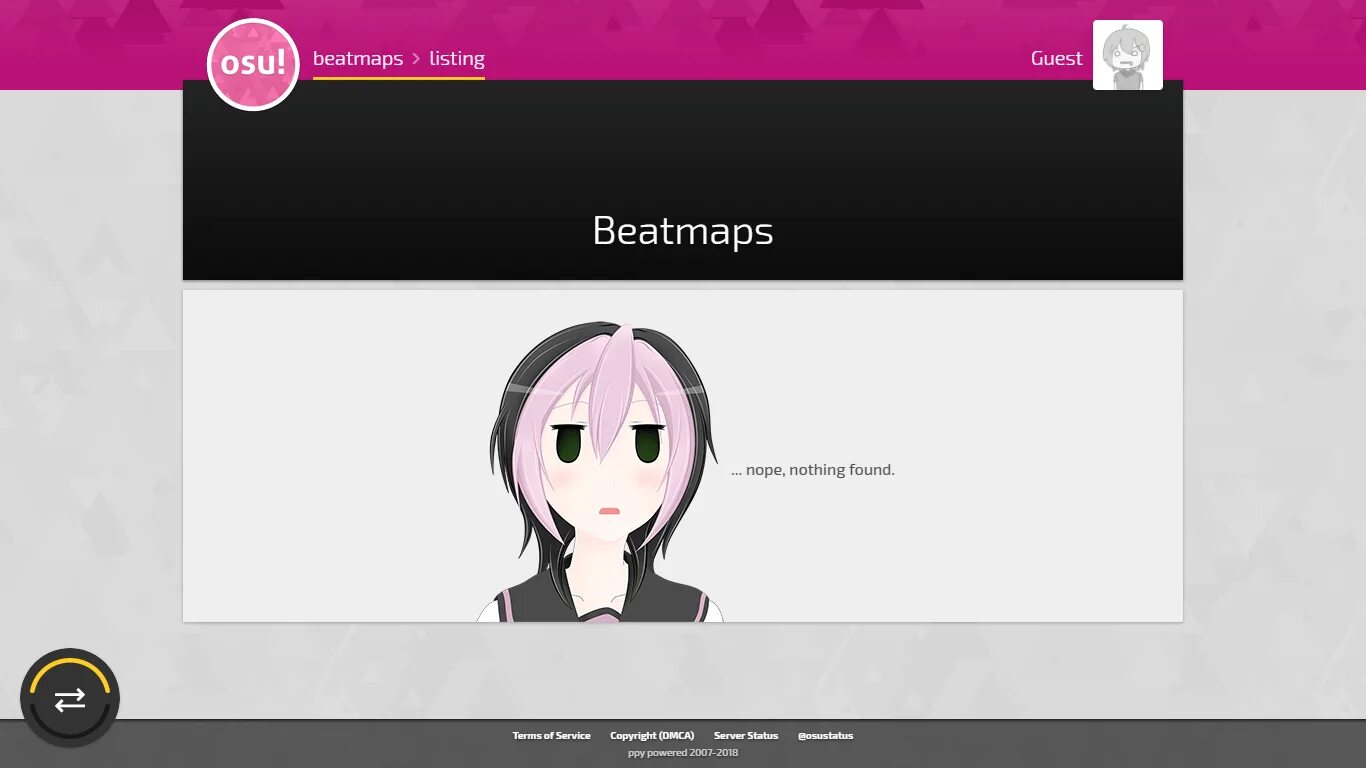Click the Guest username label
This screenshot has height=768, width=1366.
pos(1056,58)
